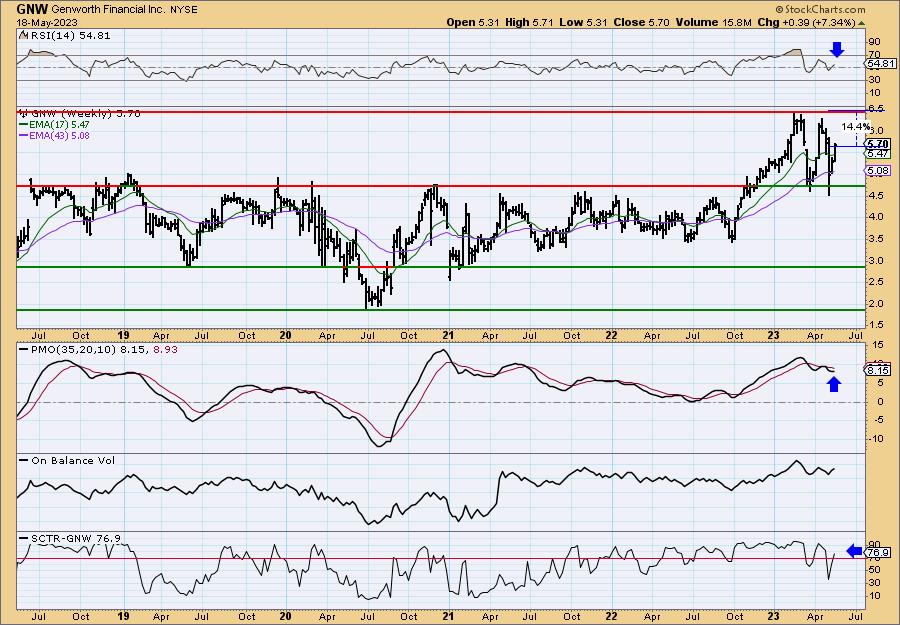Click the Open 5.31 value
This screenshot has width=900, height=625.
coord(474,22)
